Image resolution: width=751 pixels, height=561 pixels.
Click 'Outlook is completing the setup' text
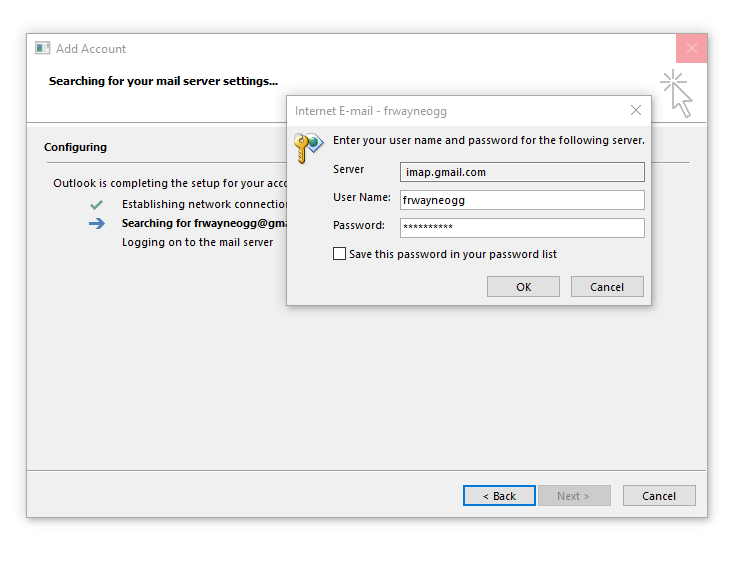pos(170,183)
